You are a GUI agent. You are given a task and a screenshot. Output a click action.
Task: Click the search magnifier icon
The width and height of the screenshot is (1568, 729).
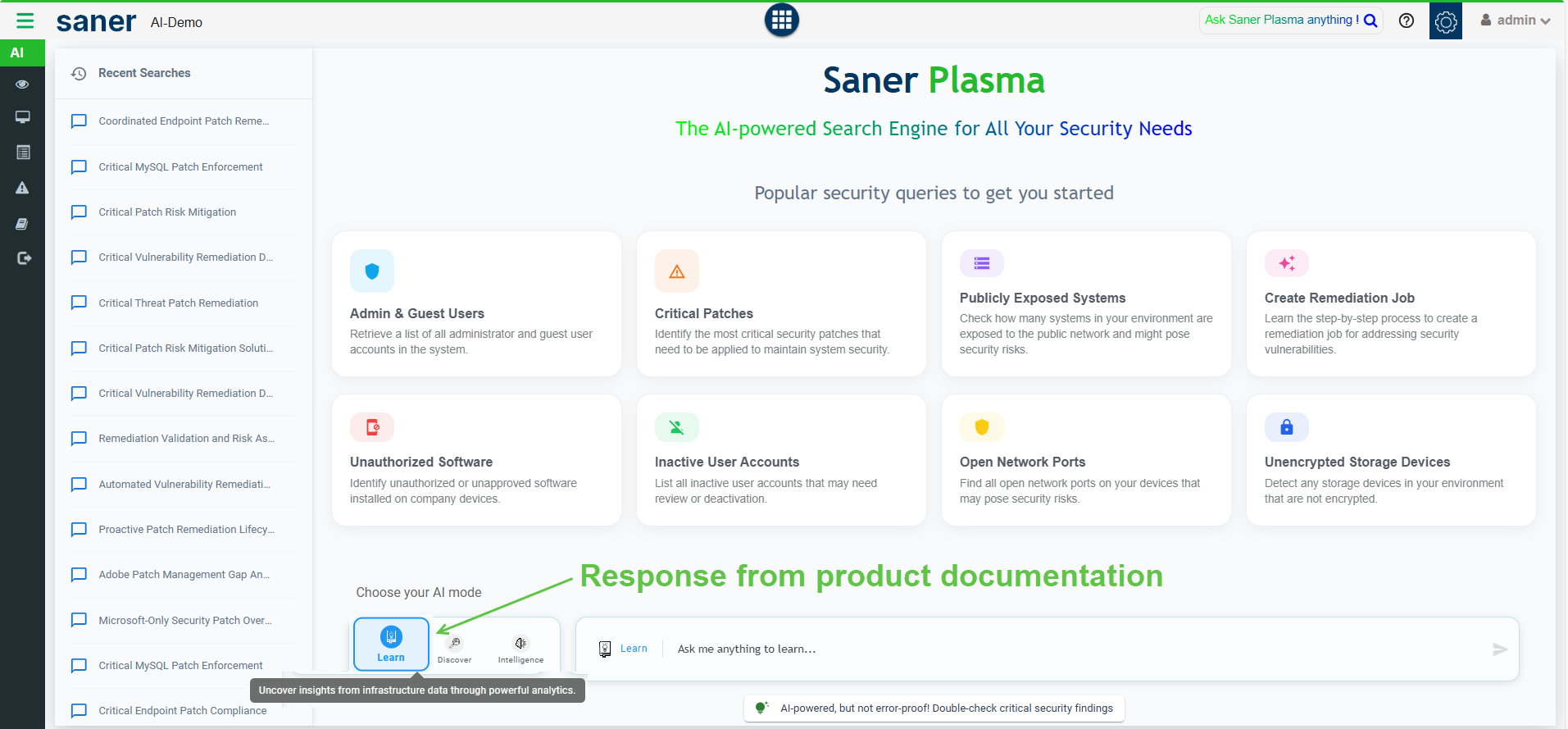(1370, 21)
